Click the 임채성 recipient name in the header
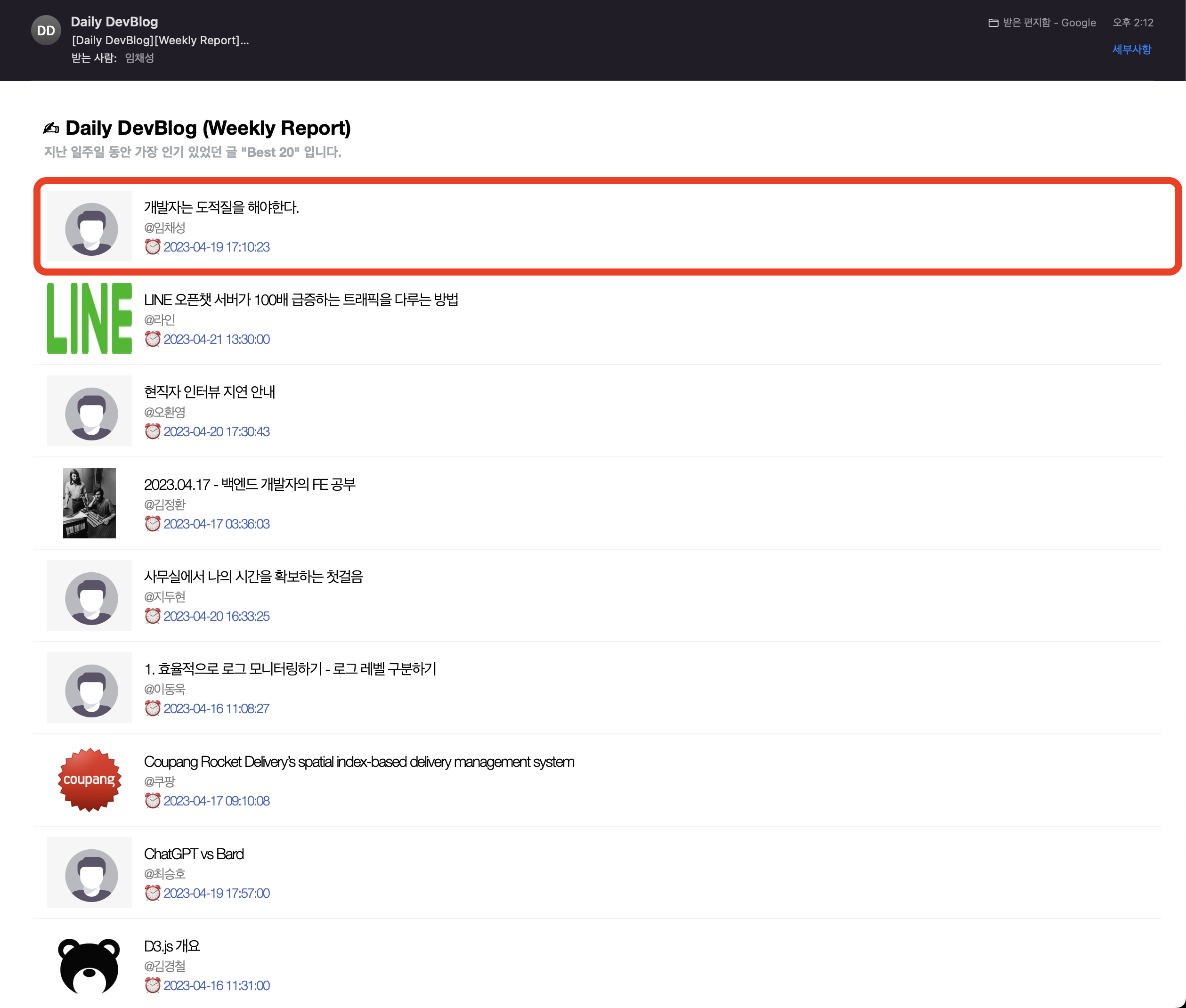This screenshot has height=1008, width=1186. tap(139, 58)
